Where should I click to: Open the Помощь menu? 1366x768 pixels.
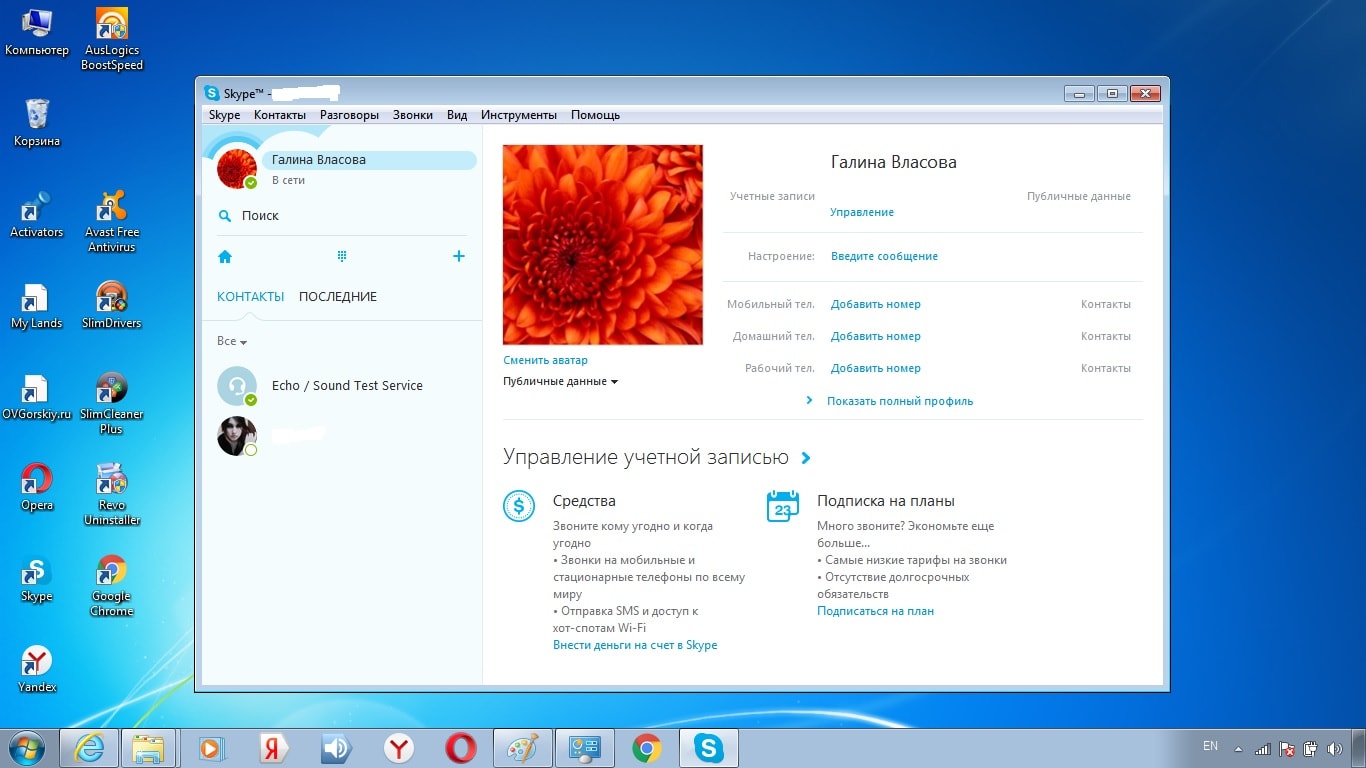(x=596, y=115)
